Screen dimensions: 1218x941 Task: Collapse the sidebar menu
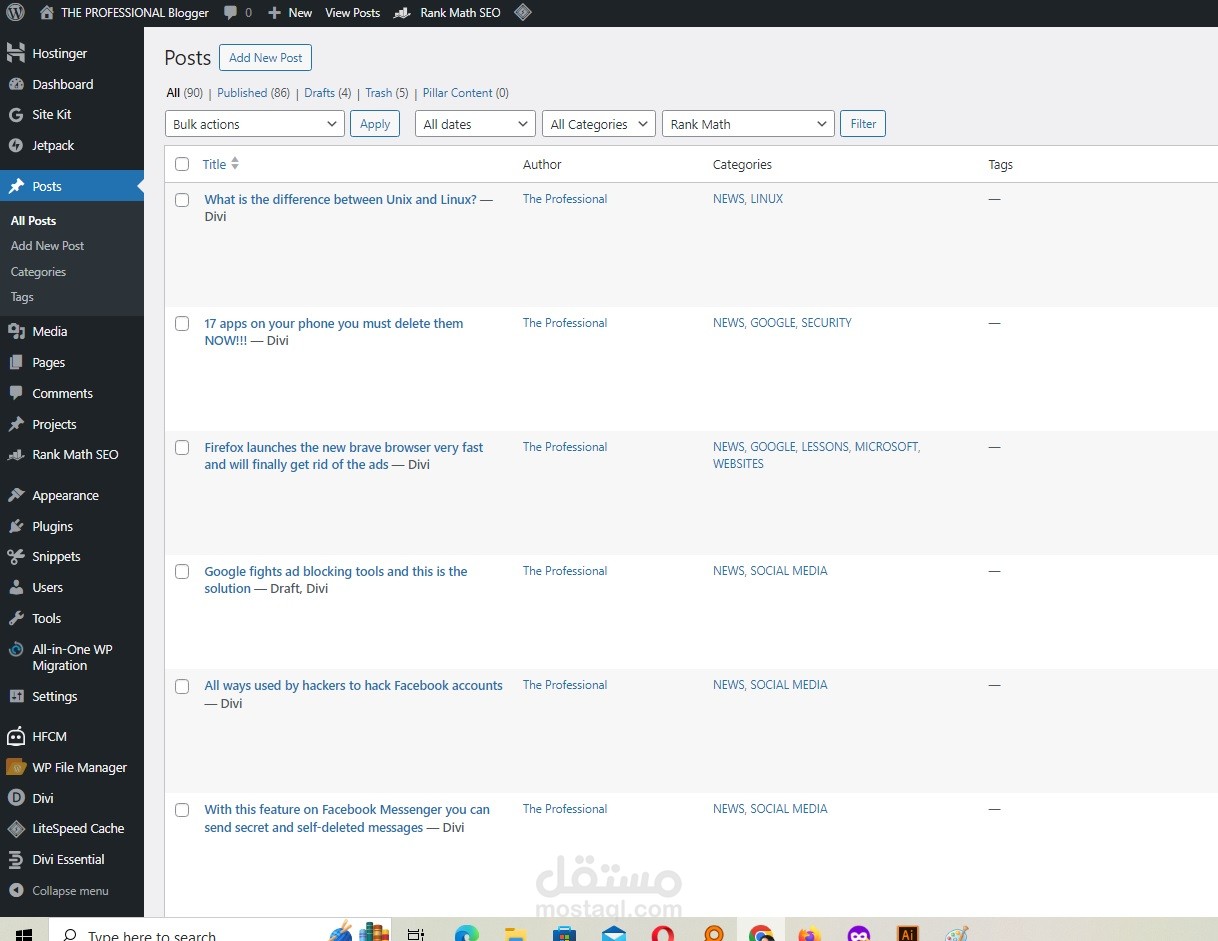click(71, 891)
